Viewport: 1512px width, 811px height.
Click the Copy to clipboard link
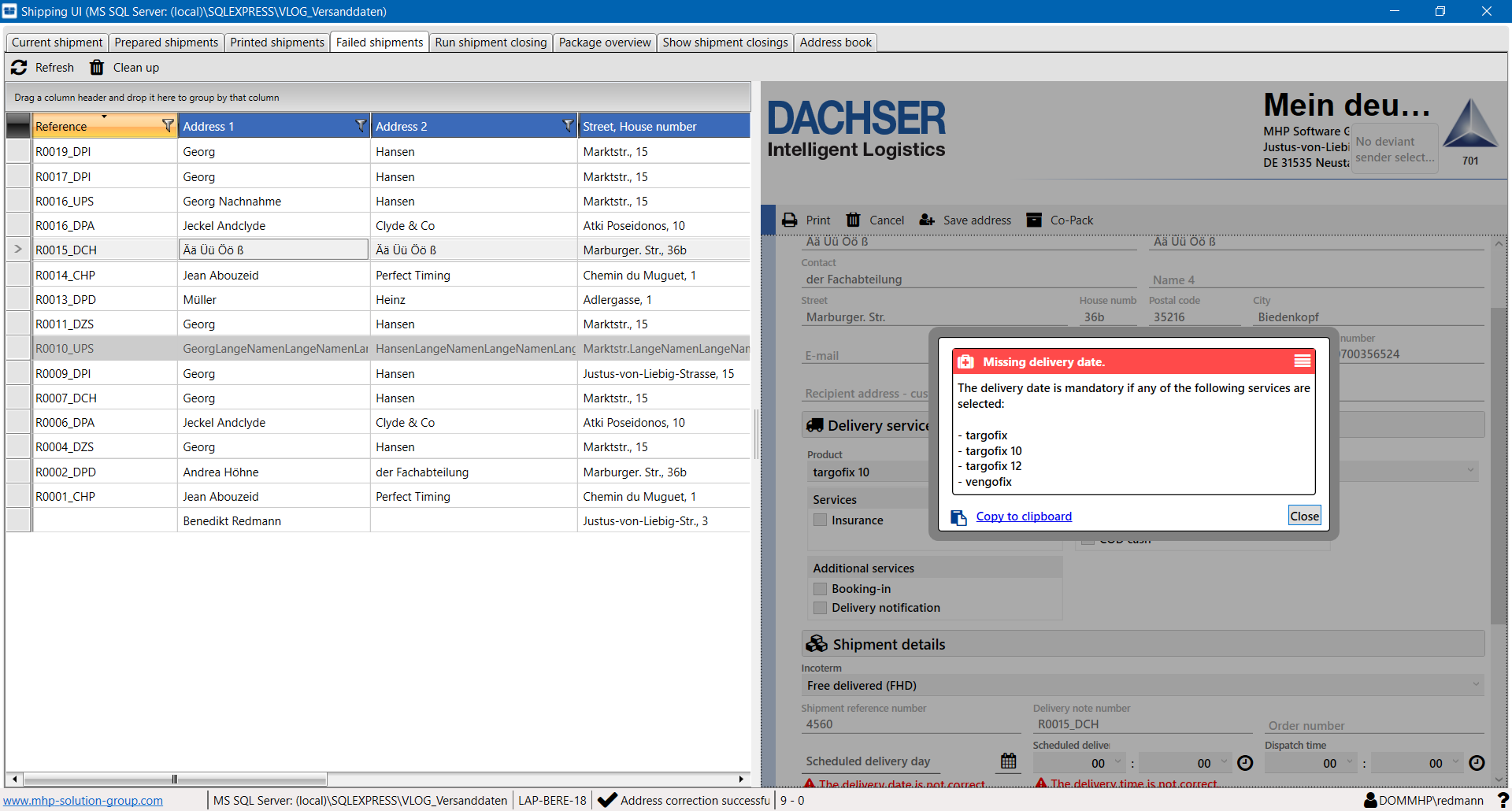point(1023,517)
